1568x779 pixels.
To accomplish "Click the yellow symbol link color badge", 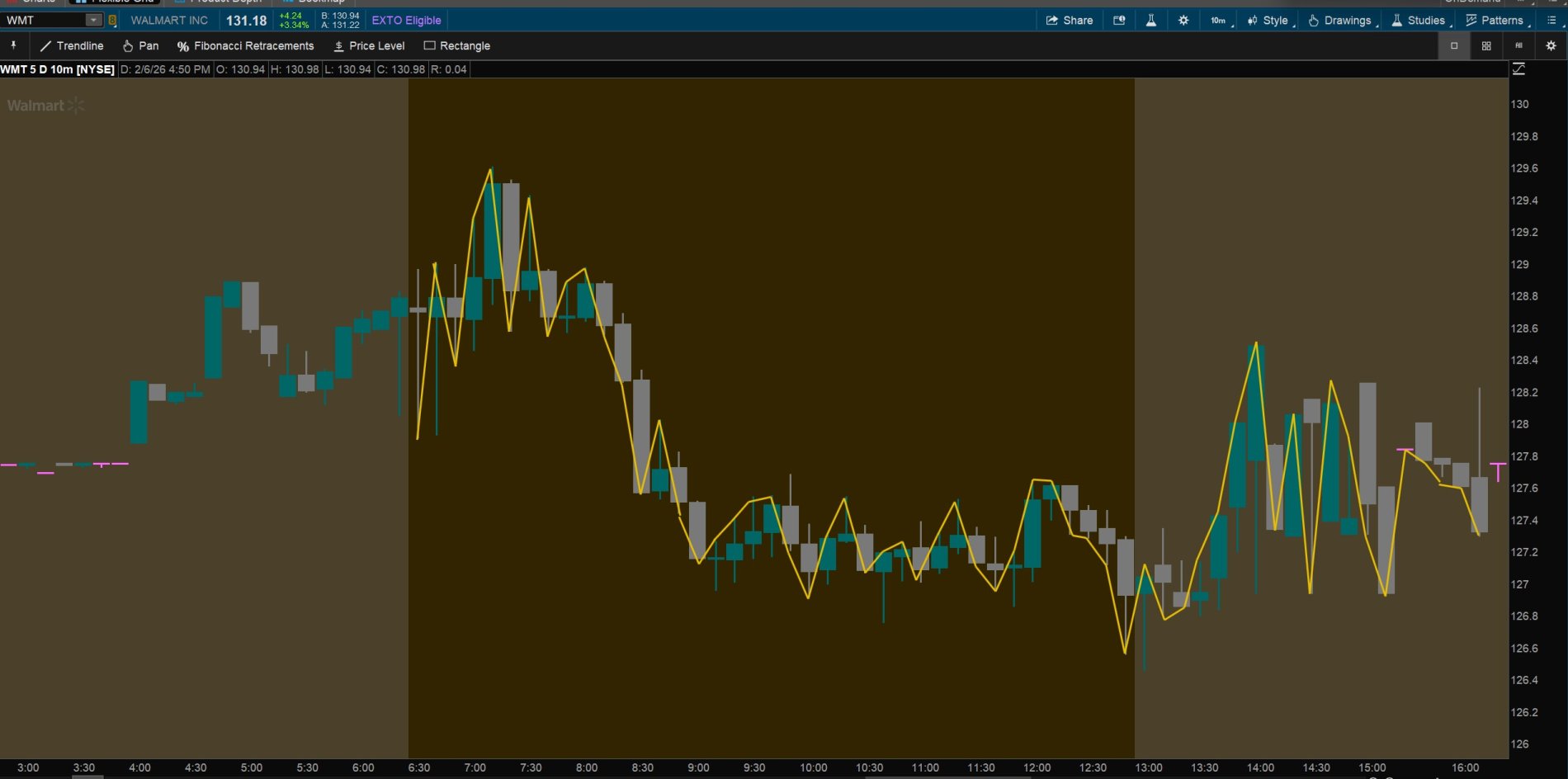I will point(112,21).
